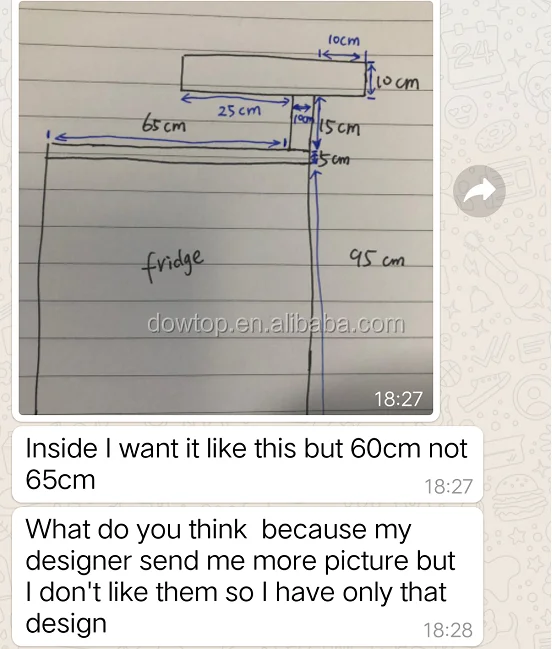Select the "What do you think" message bubble
Viewport: 552px width, 649px height.
(x=247, y=577)
